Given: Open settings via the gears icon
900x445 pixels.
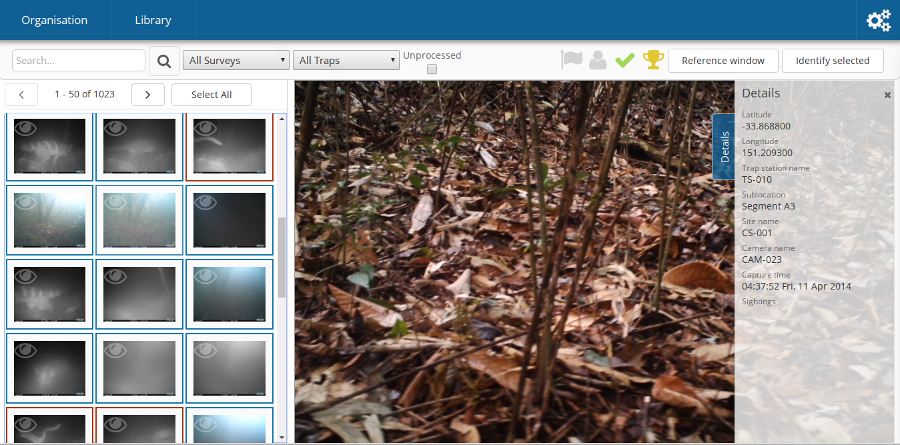Looking at the screenshot, I should click(x=878, y=21).
